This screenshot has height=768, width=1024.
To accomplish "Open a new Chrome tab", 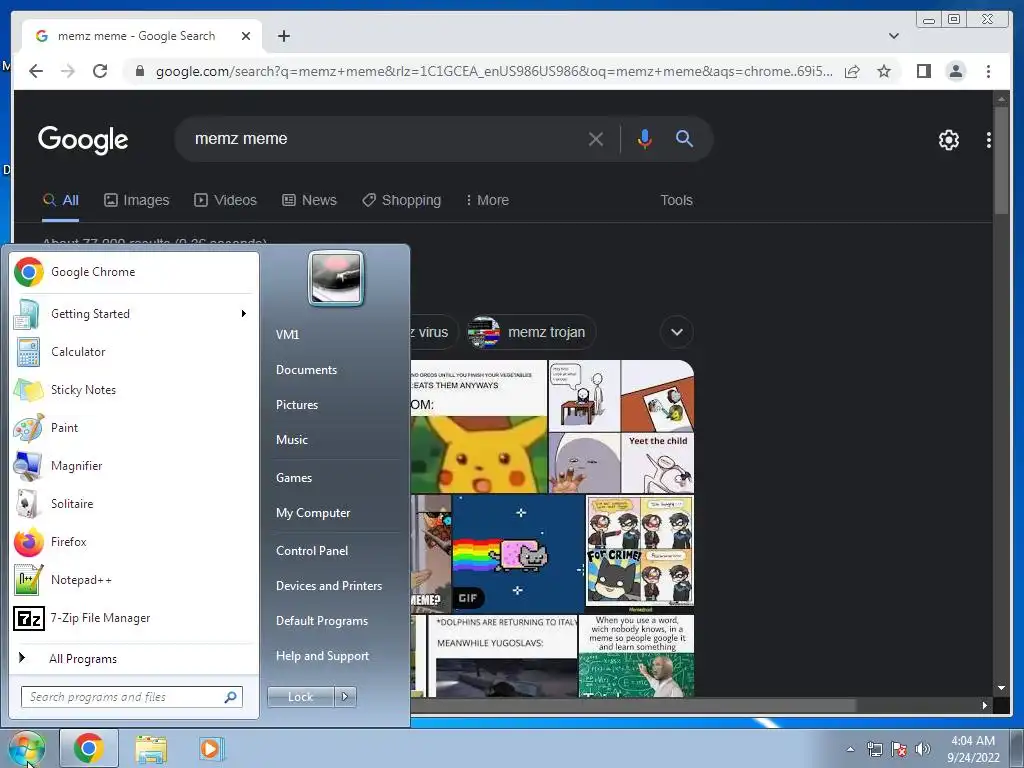I will coord(283,36).
